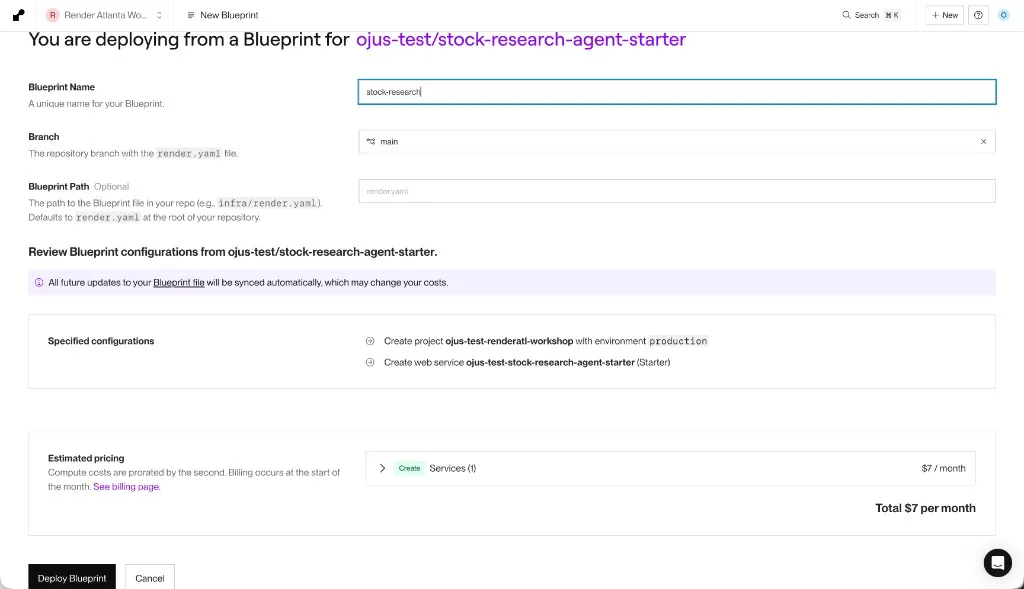
Task: Open the ojus-test/stock-research-agent-starter repository link
Action: [520, 39]
